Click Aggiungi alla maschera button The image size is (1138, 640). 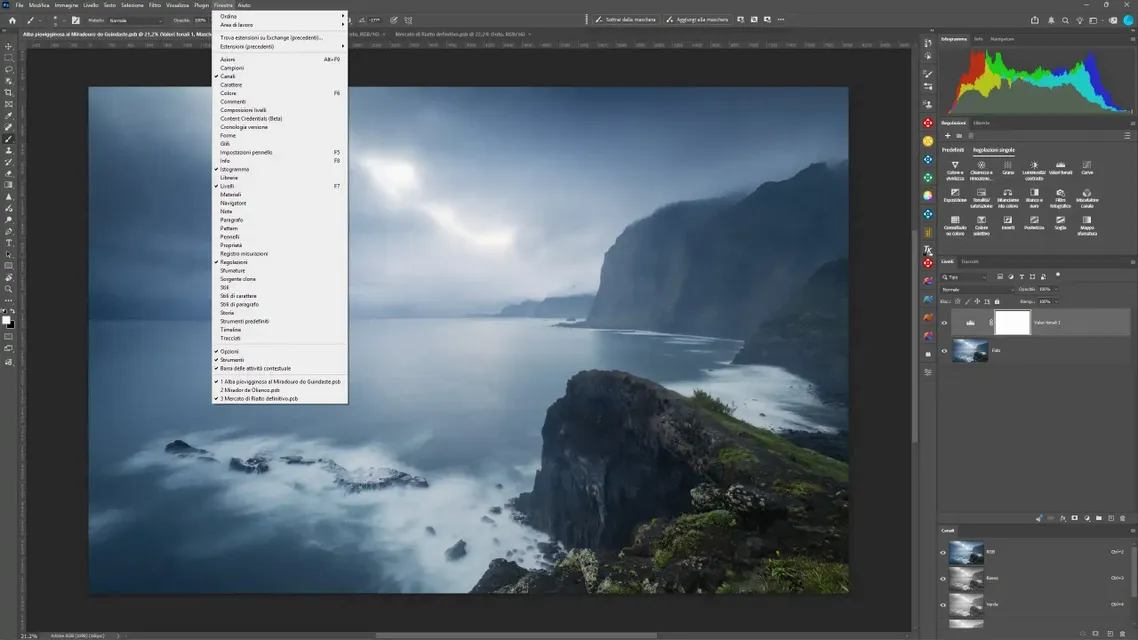click(x=697, y=20)
